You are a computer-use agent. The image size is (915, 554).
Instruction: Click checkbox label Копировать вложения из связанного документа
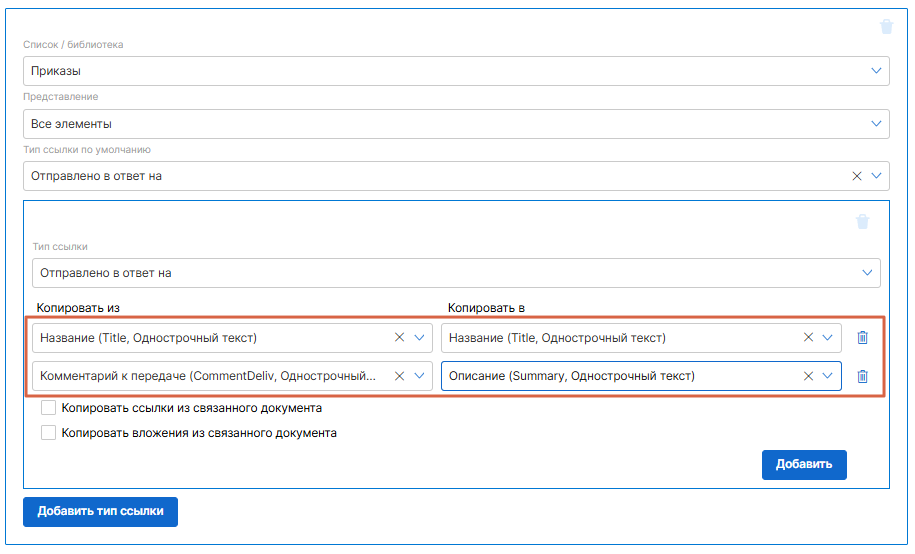(199, 433)
